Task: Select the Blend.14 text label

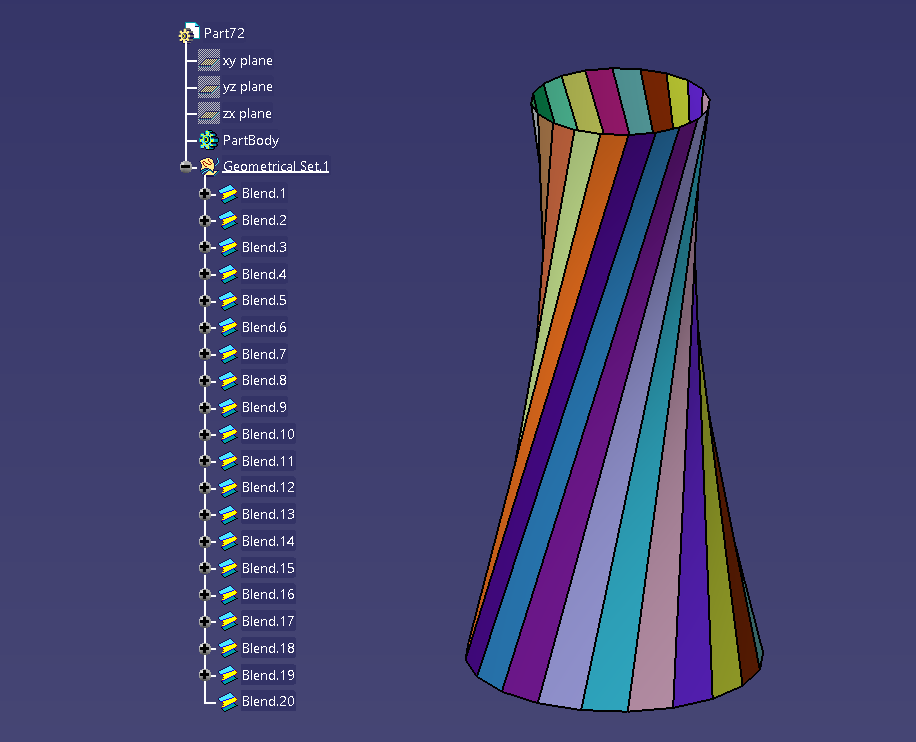Action: pos(268,541)
